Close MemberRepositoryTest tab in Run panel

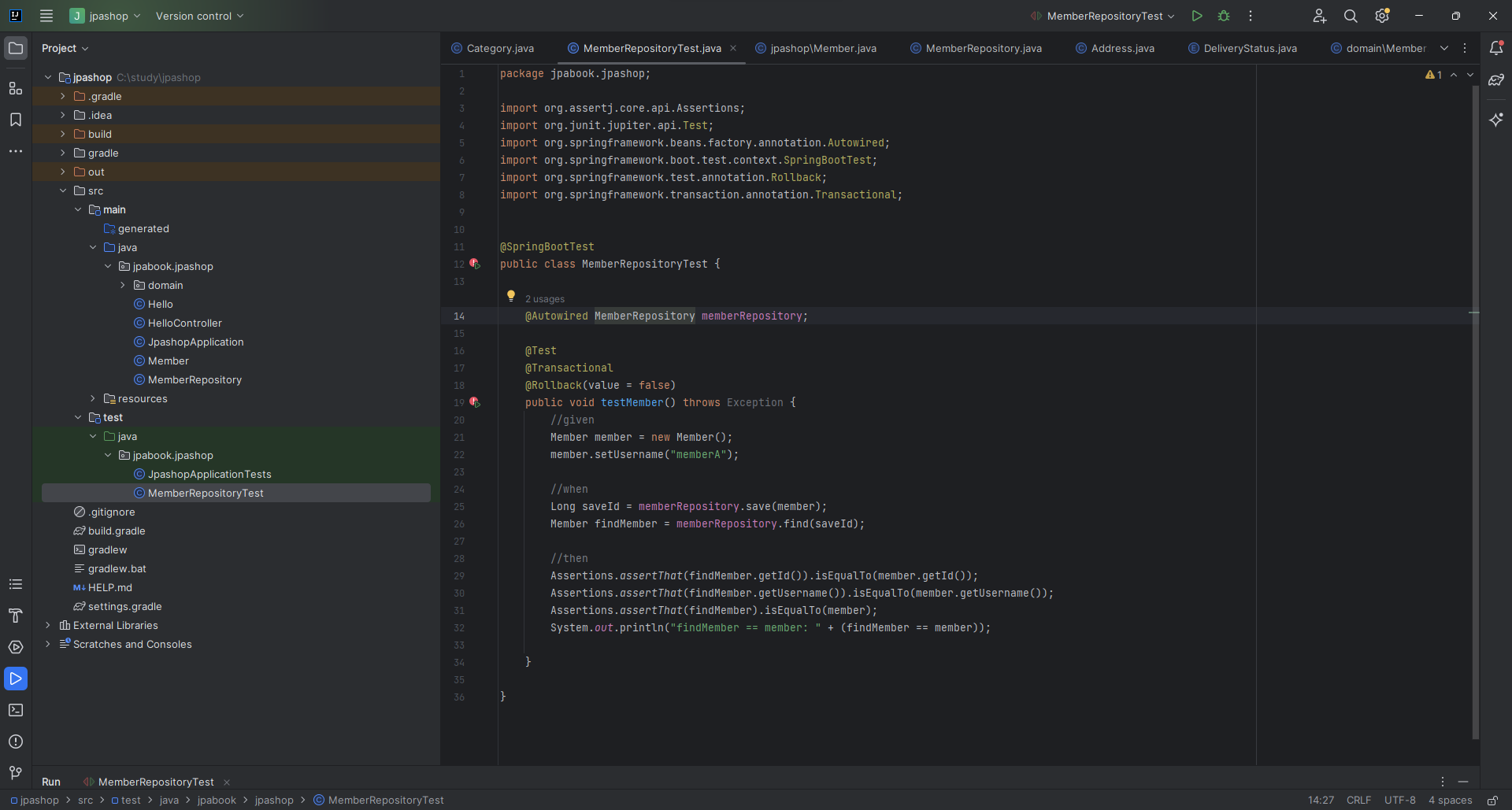(227, 782)
